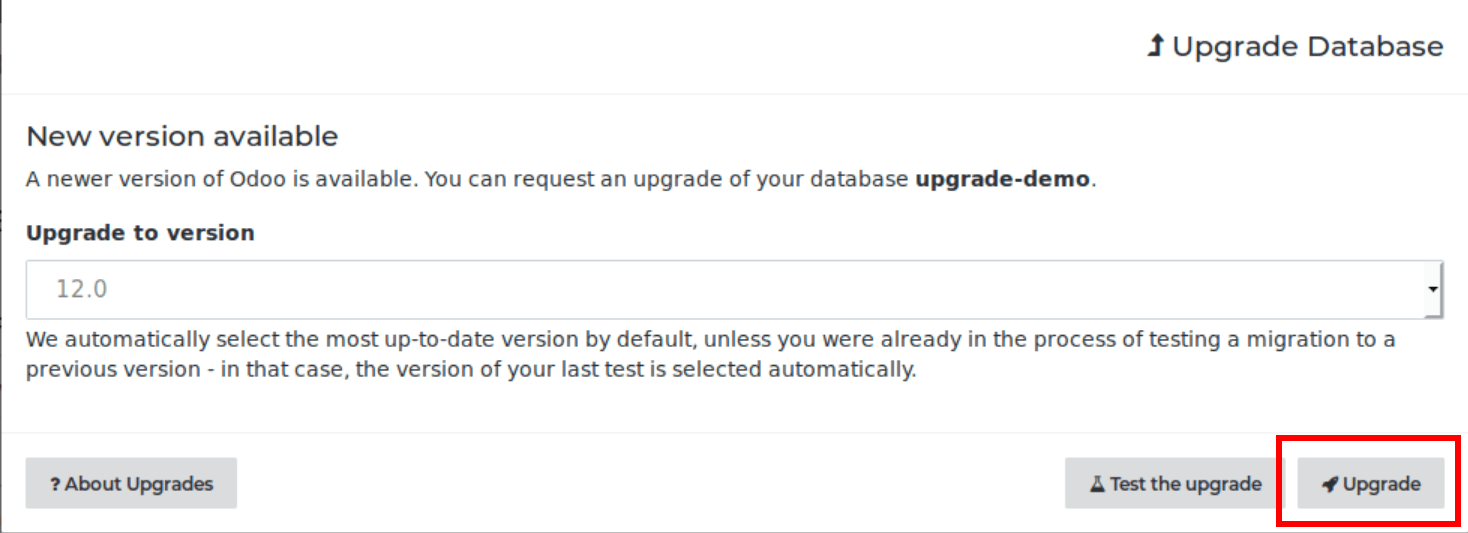Click the rocket icon on Upgrade button

[x=1329, y=484]
